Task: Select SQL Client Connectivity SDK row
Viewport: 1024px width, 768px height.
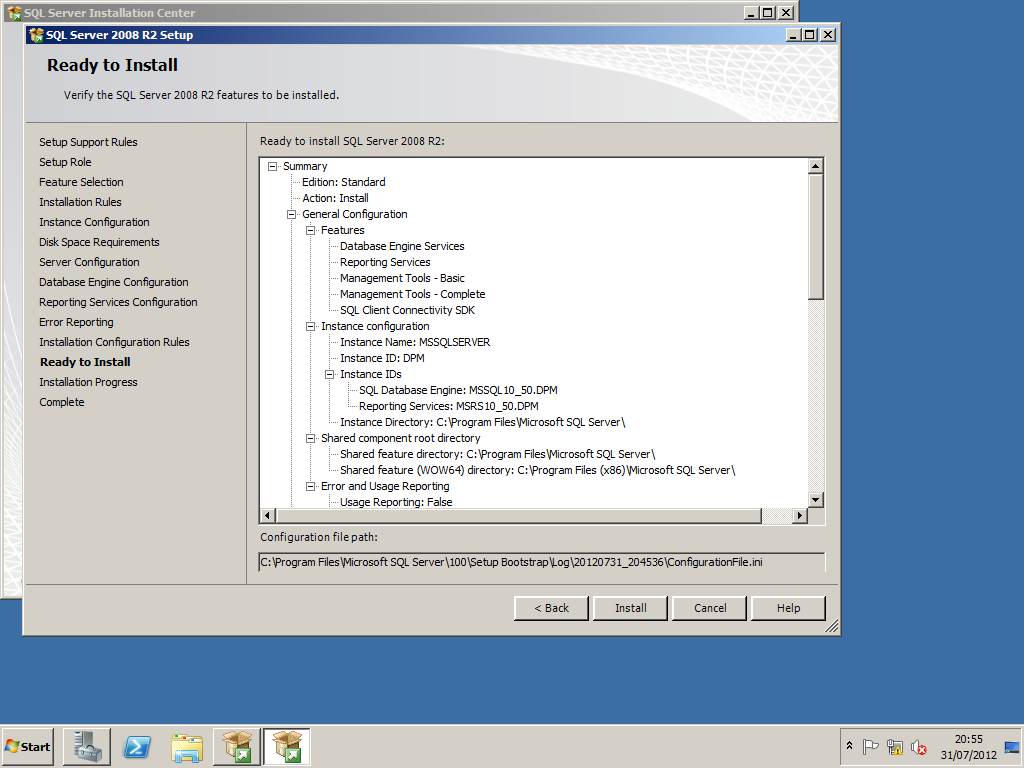Action: [x=408, y=310]
